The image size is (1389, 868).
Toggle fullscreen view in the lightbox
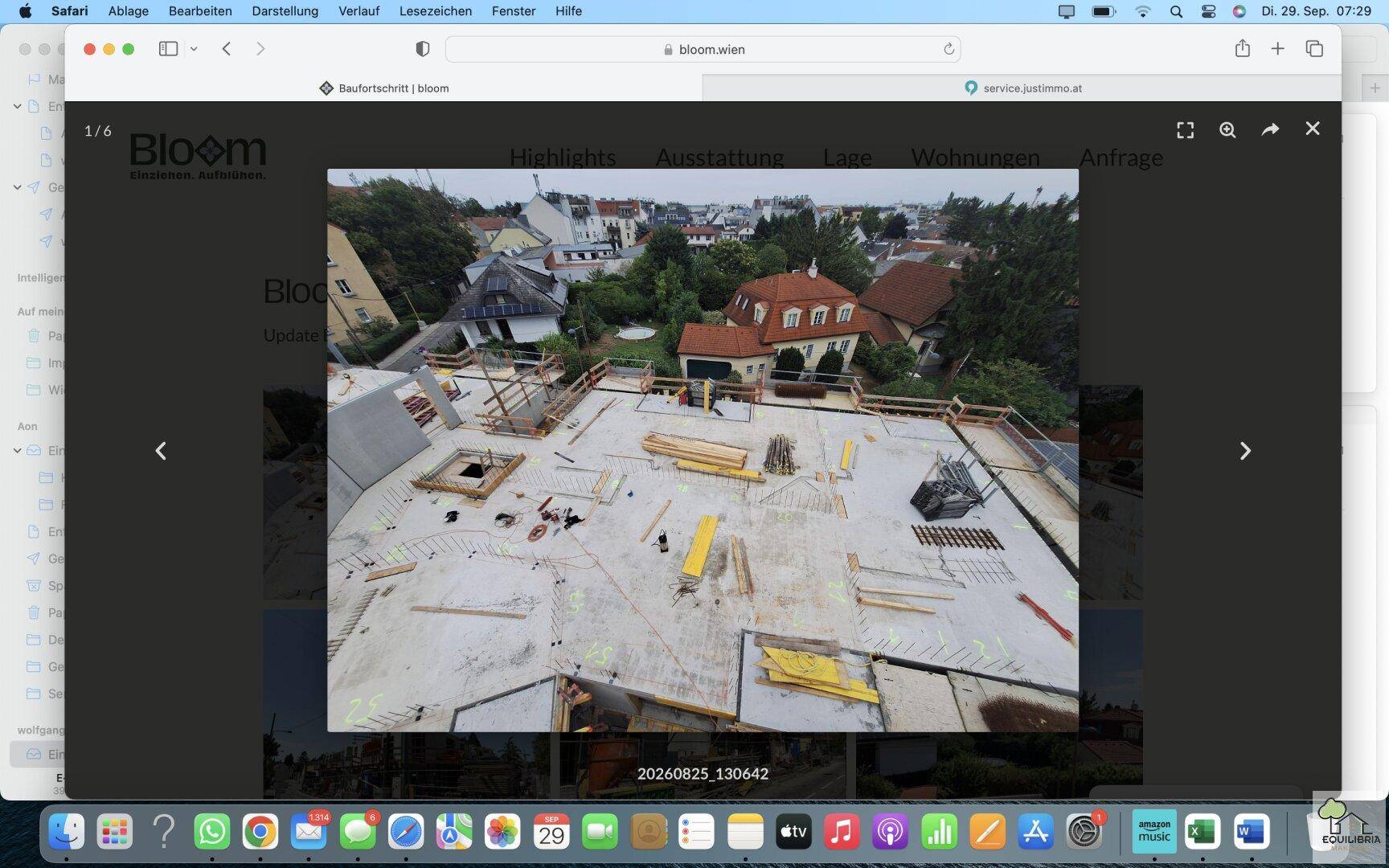click(x=1185, y=130)
